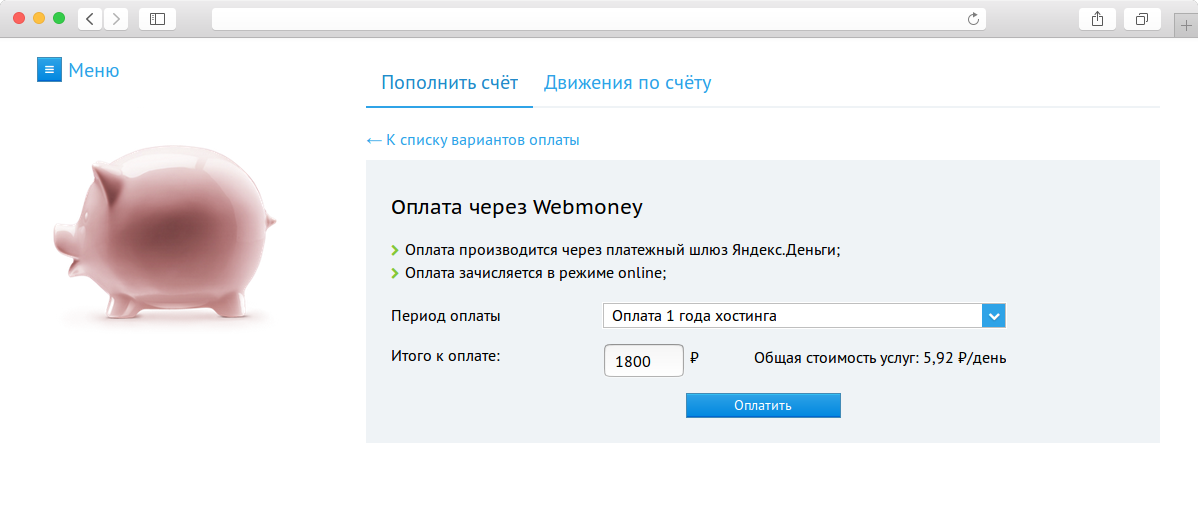Go back via 'К списку вариантов оплаты' link
Screen dimensions: 1198x515
(x=473, y=141)
